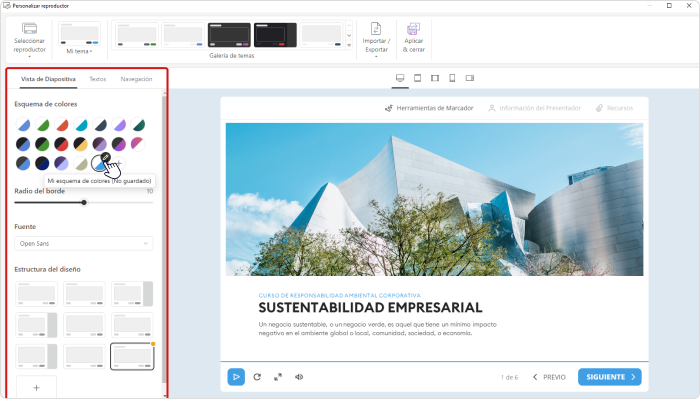The image size is (700, 399).
Task: Click the building photo on the slide
Action: point(434,200)
